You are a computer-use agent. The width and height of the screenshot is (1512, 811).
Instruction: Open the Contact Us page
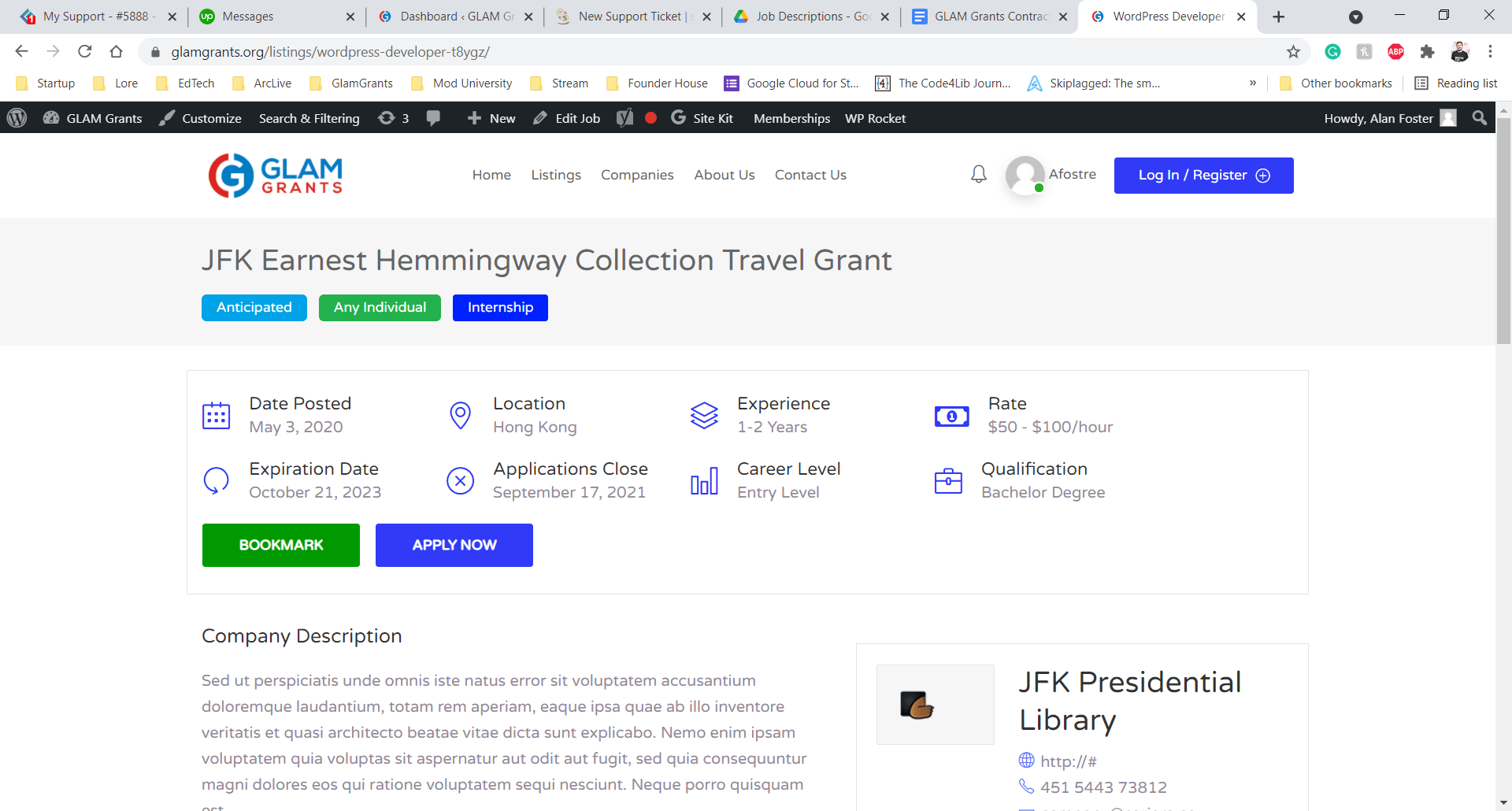[x=810, y=175]
